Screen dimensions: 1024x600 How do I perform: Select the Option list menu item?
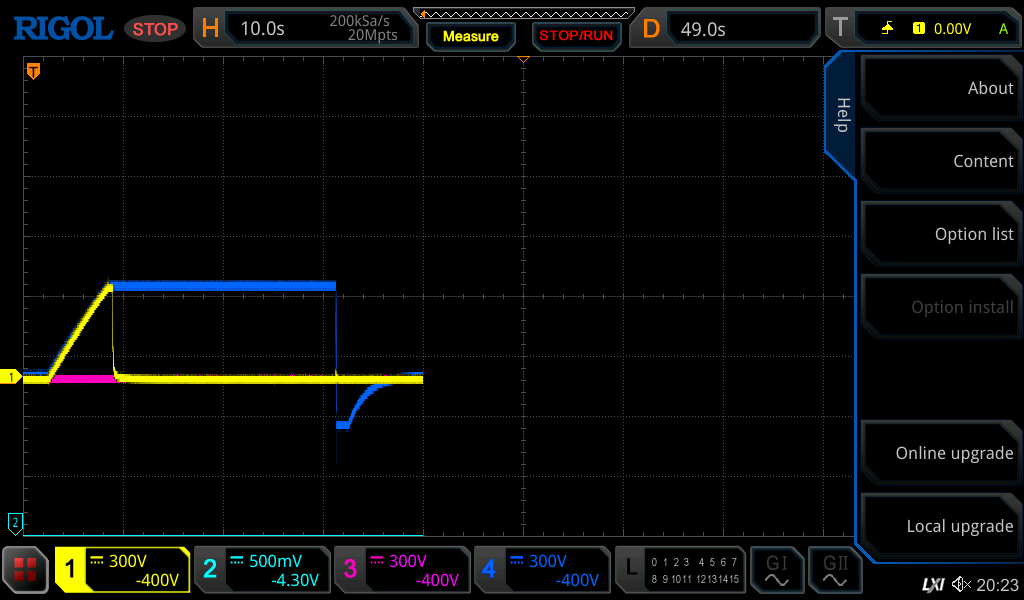click(x=940, y=234)
